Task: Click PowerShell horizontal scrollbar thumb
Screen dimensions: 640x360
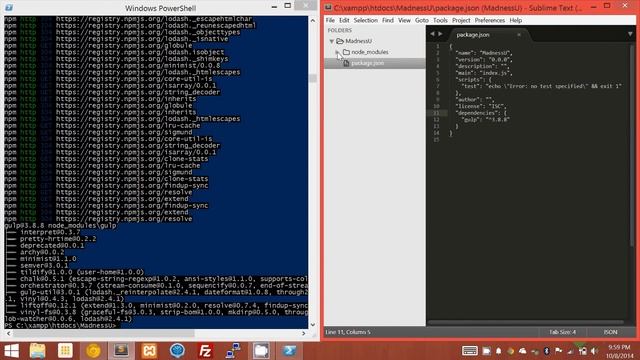Action: pyautogui.click(x=104, y=333)
